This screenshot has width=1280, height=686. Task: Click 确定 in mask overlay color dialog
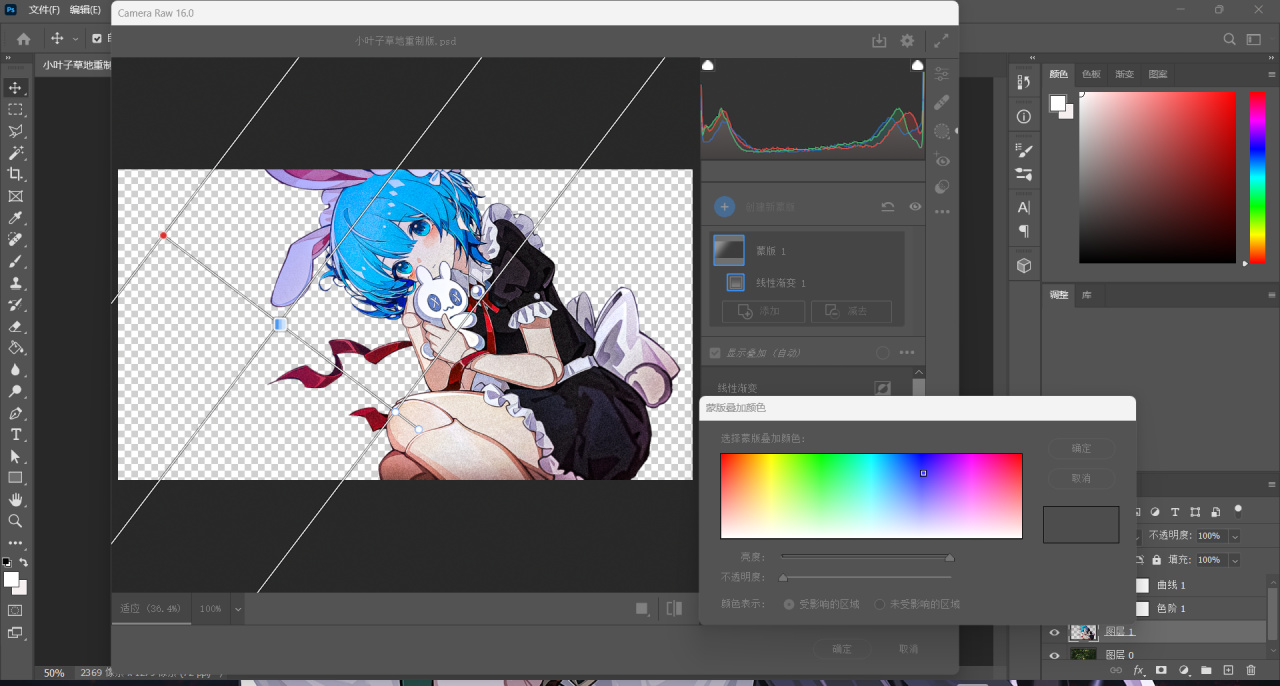pyautogui.click(x=1081, y=448)
